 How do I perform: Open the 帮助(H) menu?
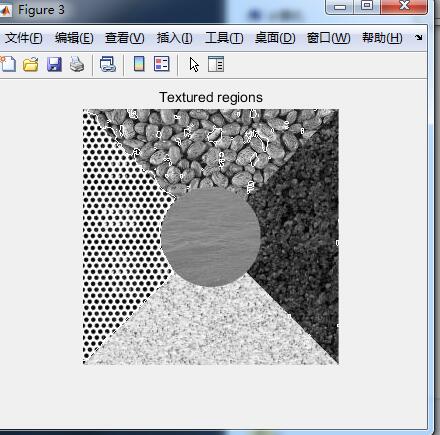tap(382, 38)
